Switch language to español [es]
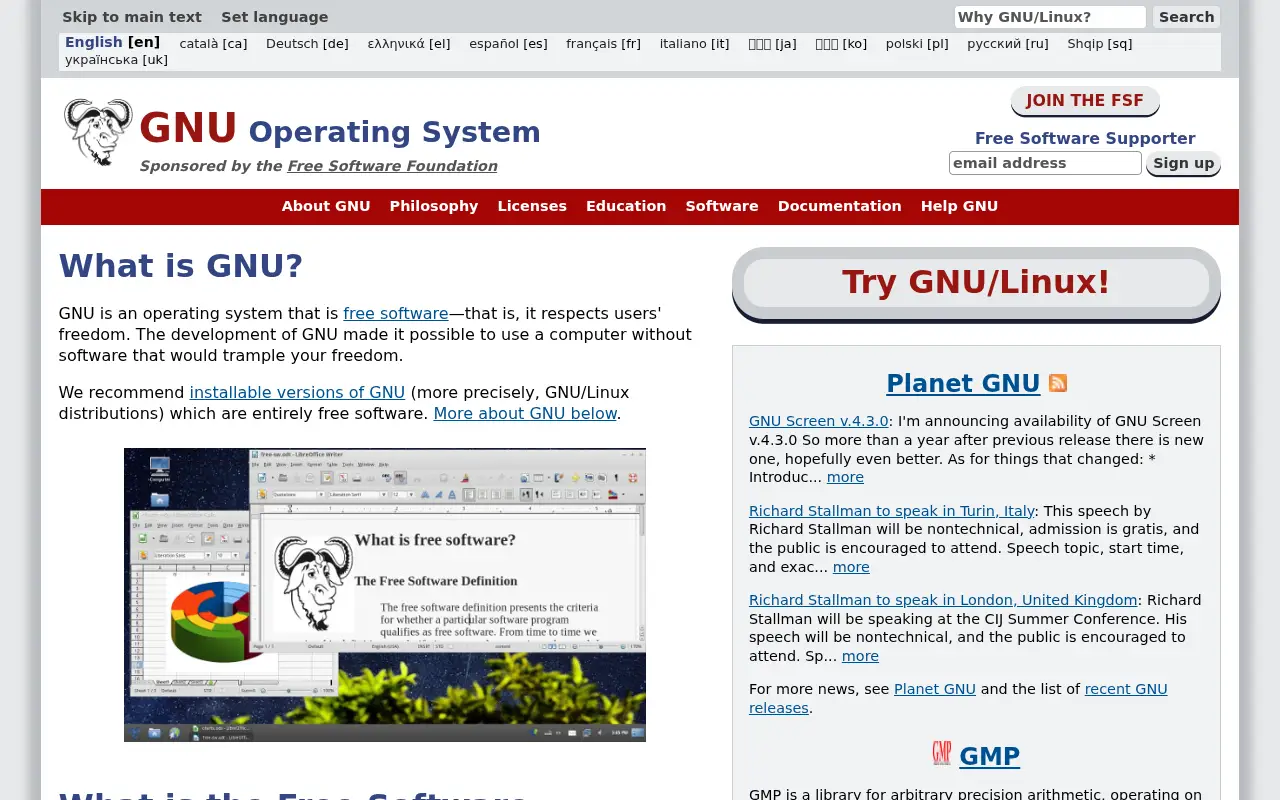The image size is (1280, 800). pyautogui.click(x=508, y=44)
